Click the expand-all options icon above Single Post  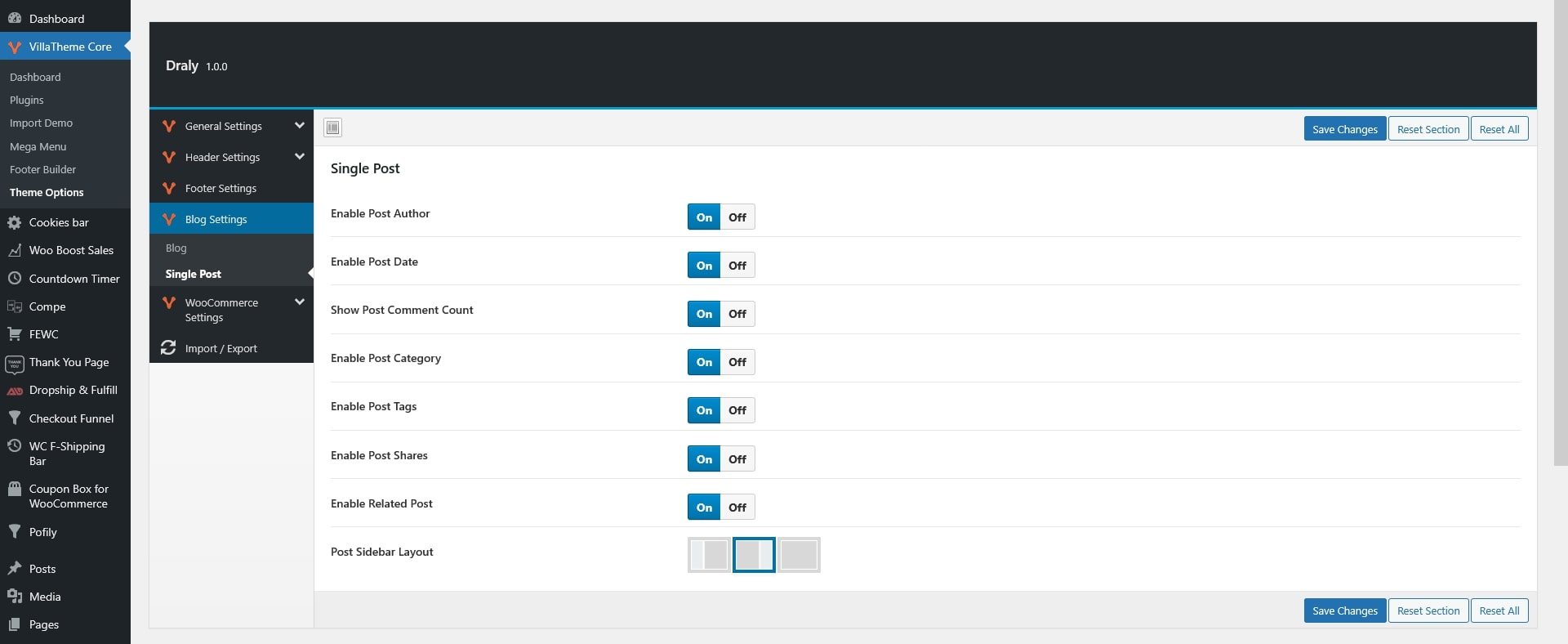pos(332,127)
